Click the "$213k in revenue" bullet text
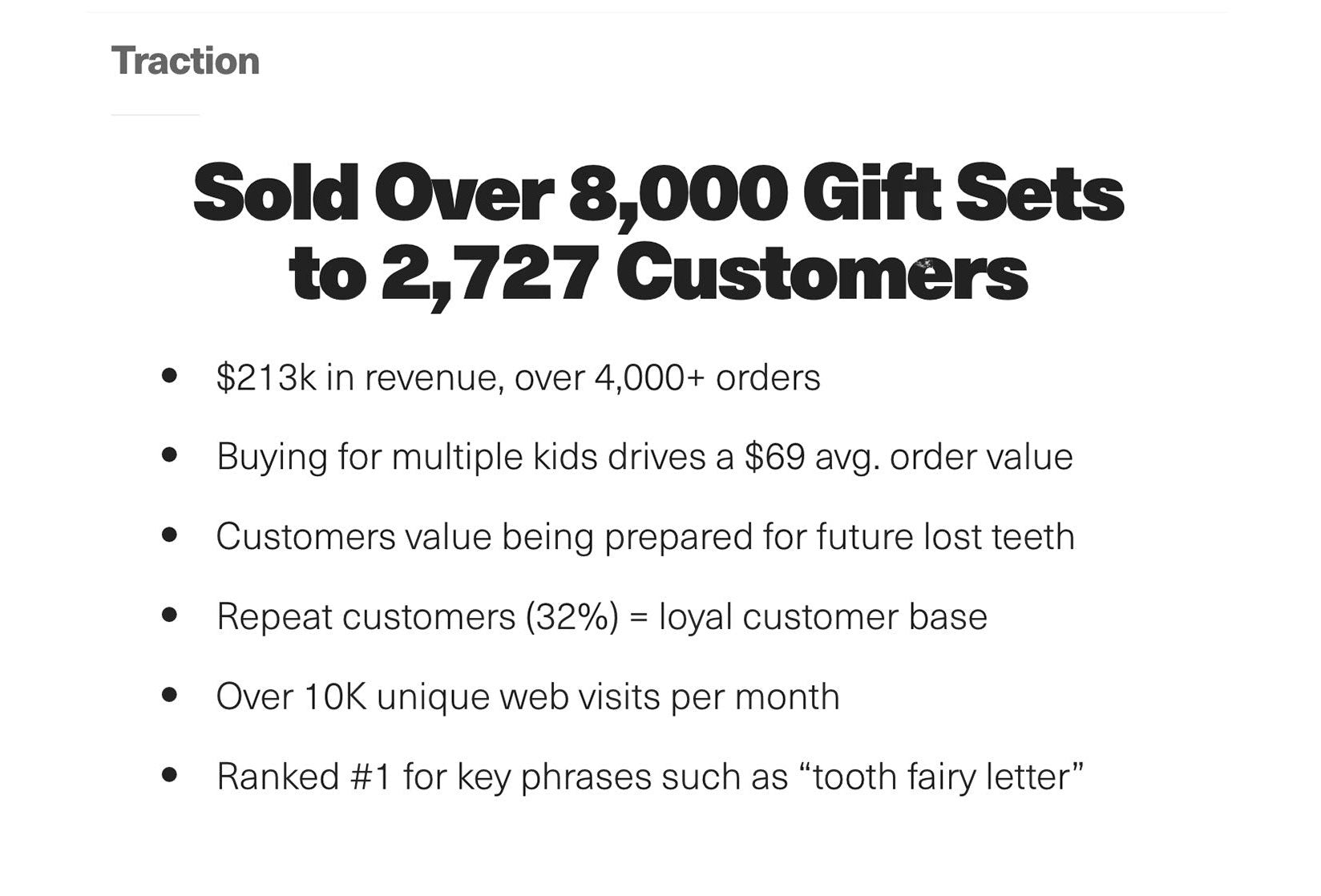Image resolution: width=1321 pixels, height=896 pixels. [518, 377]
